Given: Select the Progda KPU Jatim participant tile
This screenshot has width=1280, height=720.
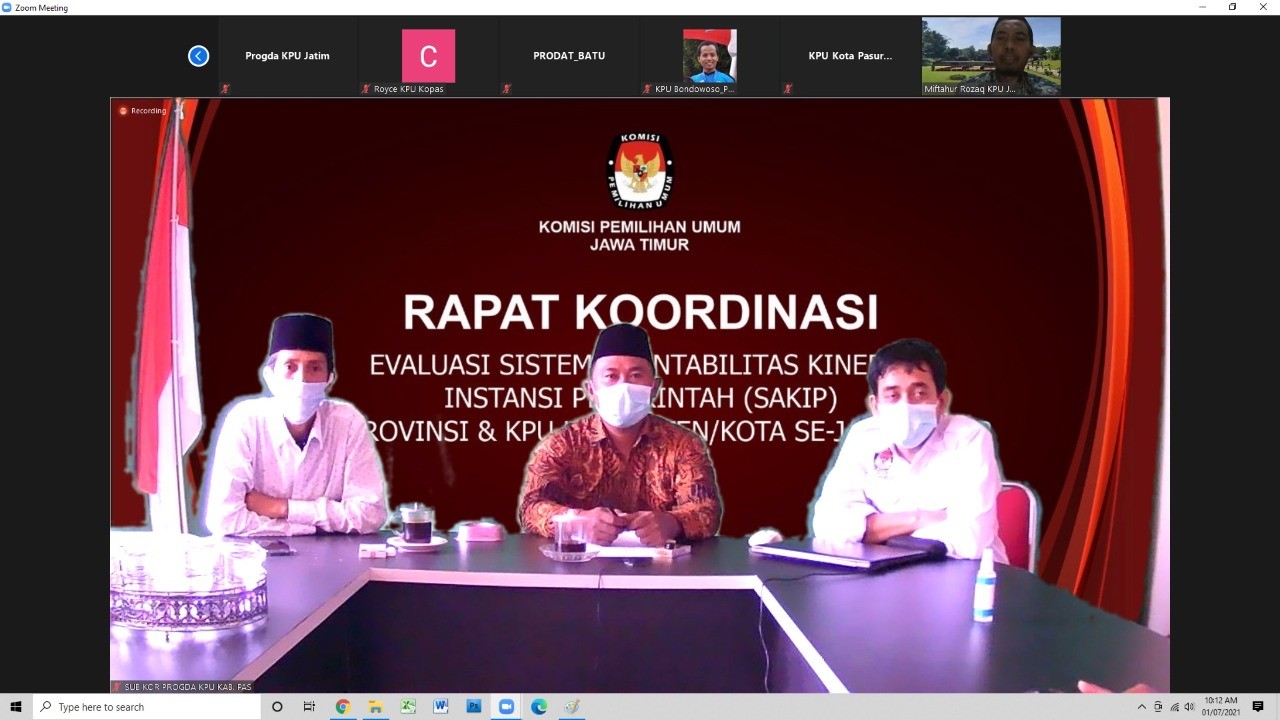Looking at the screenshot, I should (287, 56).
